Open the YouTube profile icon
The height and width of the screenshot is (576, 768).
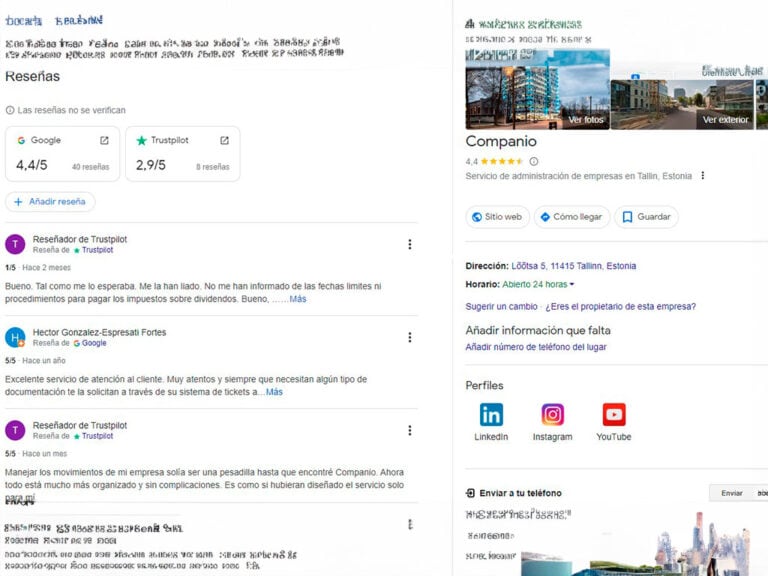click(614, 415)
